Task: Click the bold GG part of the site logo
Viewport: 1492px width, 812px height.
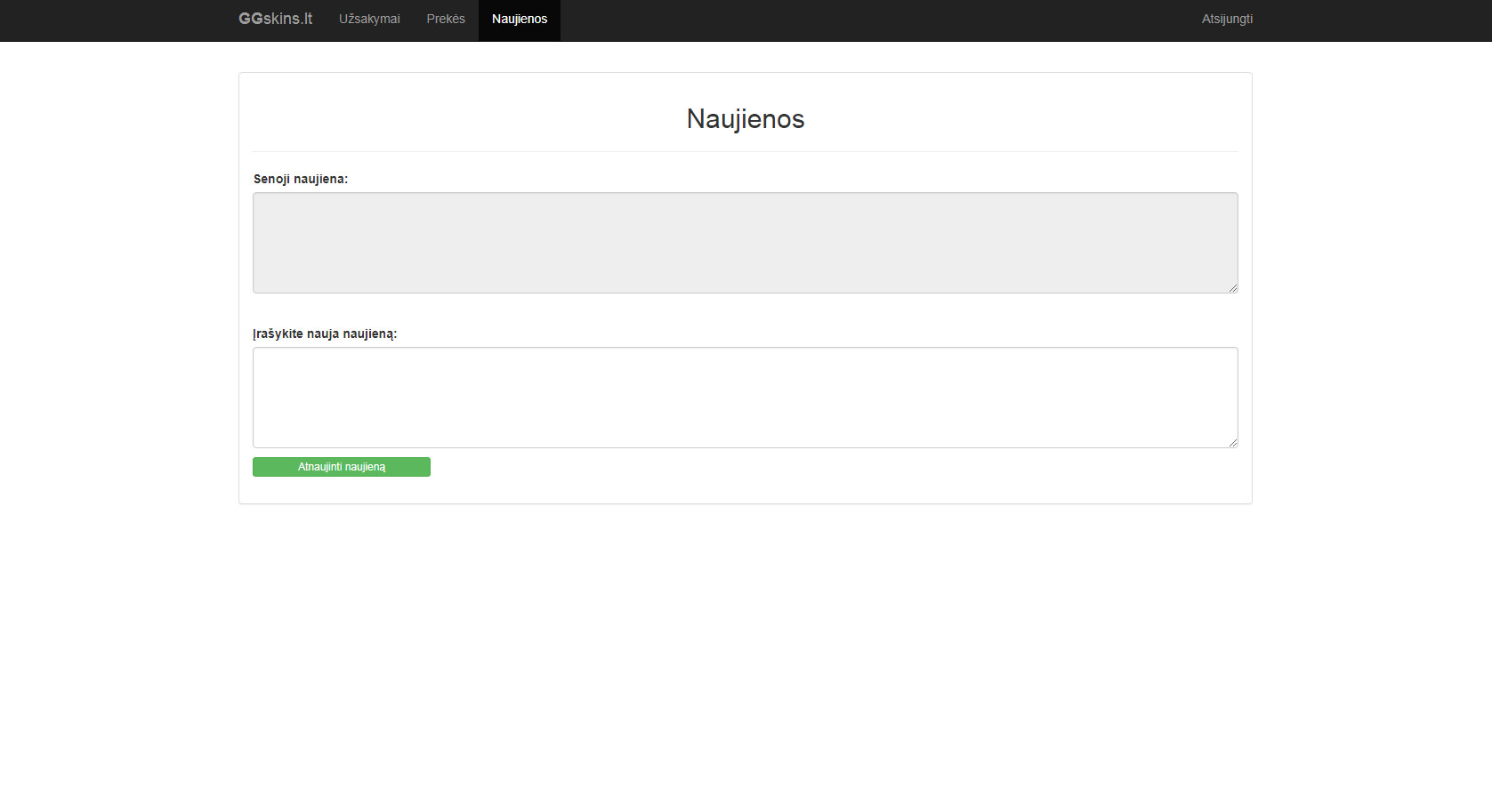Action: point(251,19)
